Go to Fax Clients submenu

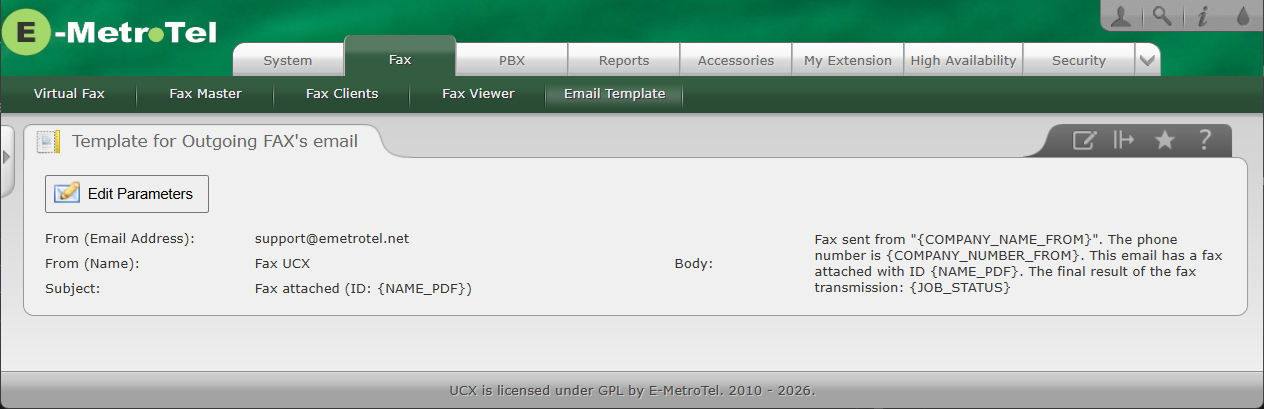tap(342, 94)
